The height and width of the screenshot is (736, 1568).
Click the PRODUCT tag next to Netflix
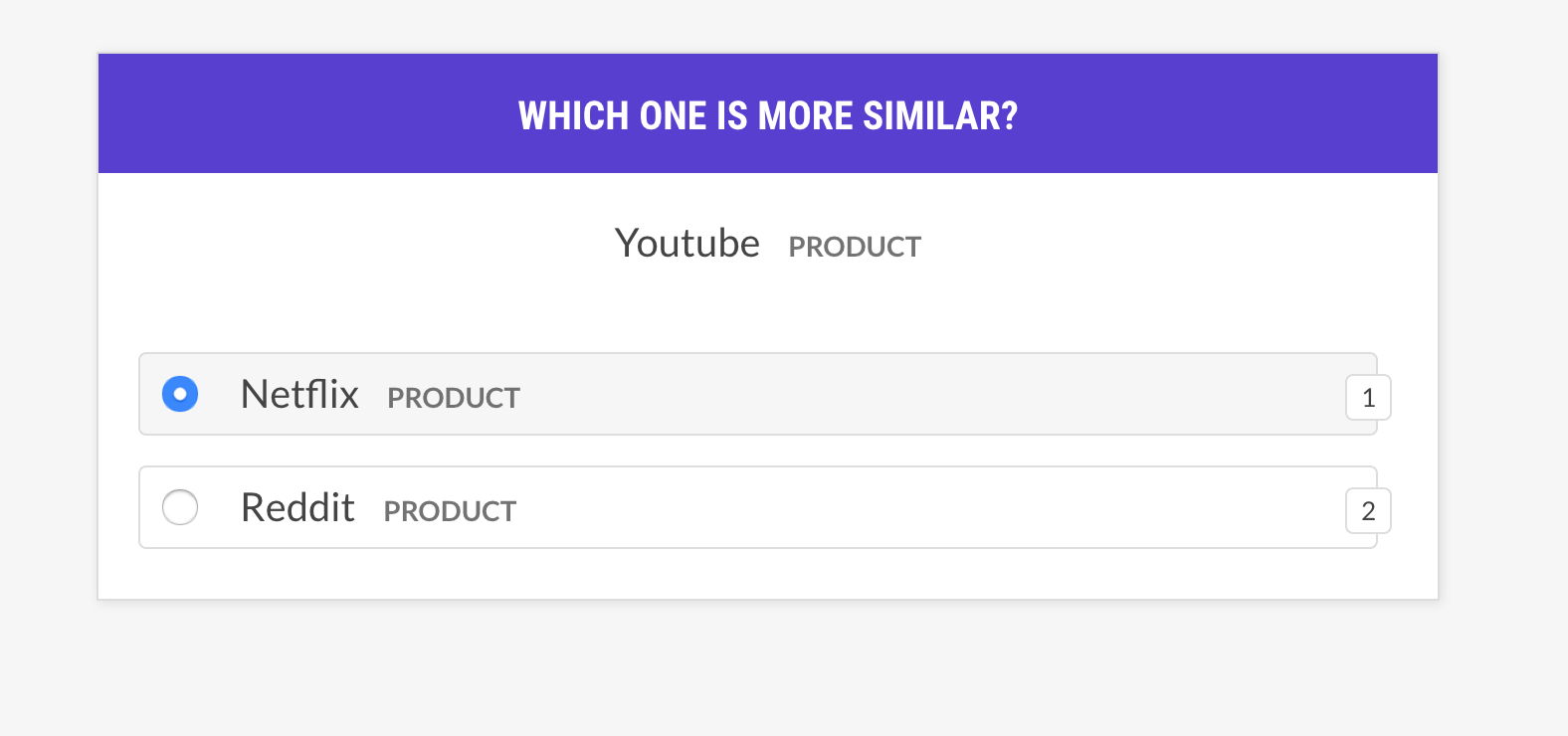tap(453, 398)
